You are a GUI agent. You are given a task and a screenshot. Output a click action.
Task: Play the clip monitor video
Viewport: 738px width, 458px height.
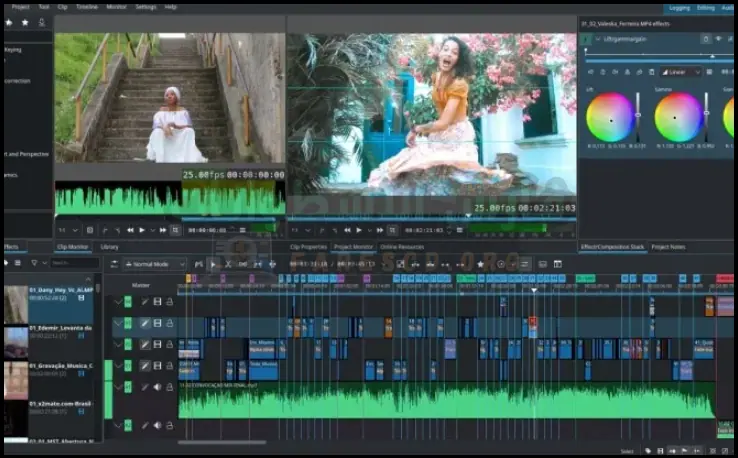[x=142, y=230]
